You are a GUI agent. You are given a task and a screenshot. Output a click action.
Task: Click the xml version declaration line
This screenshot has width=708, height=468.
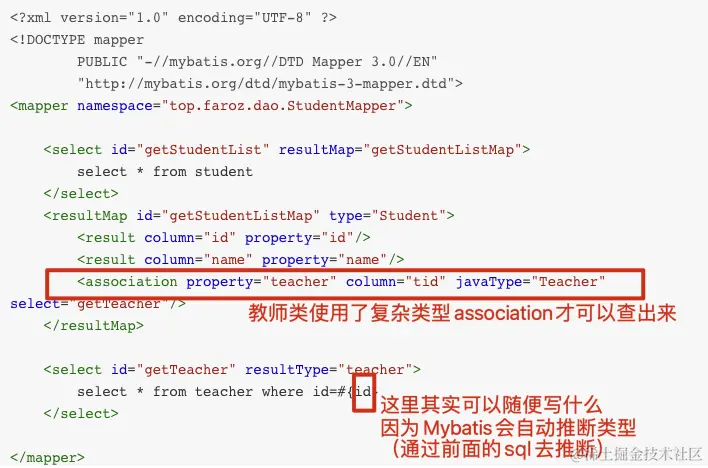[173, 18]
